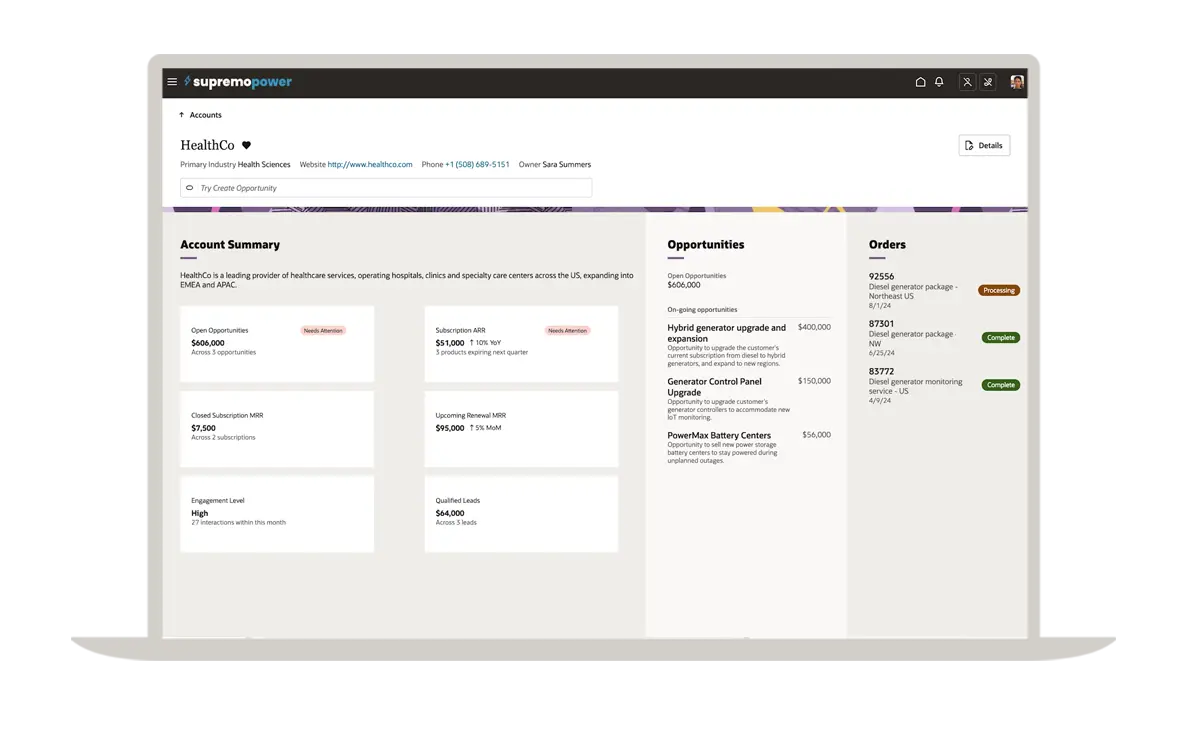Click the Details button
This screenshot has height=742, width=1187.
click(984, 145)
